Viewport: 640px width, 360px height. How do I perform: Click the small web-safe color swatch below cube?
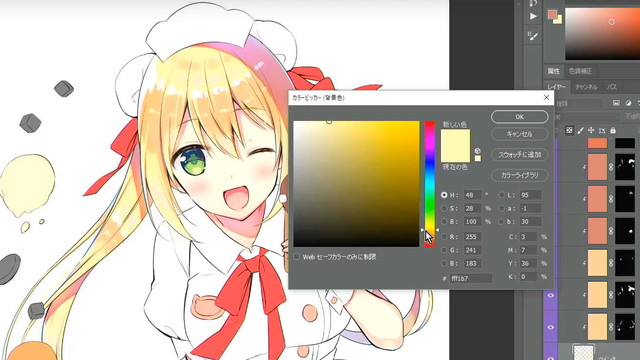click(x=478, y=158)
